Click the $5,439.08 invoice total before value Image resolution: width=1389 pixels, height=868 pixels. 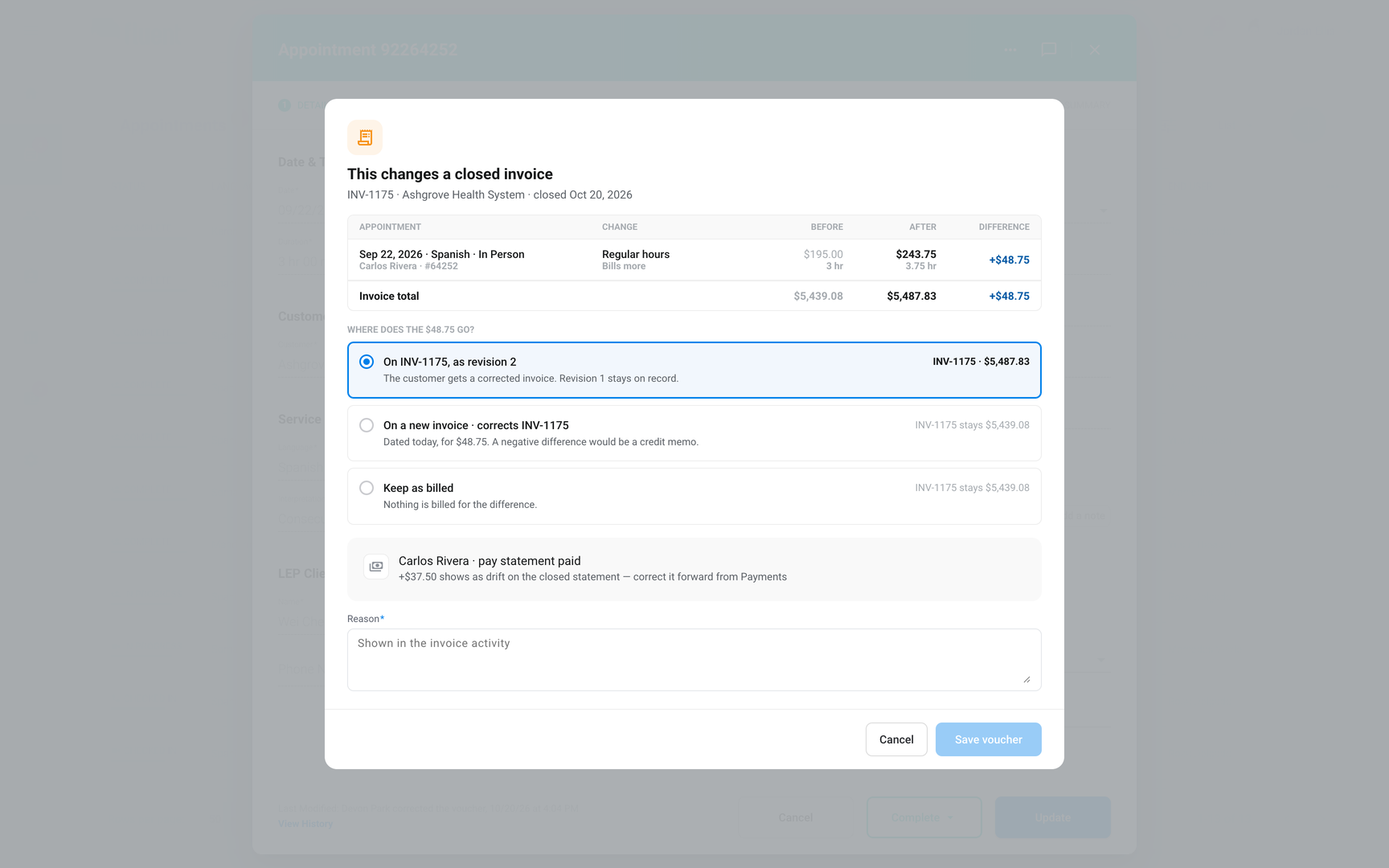click(x=818, y=296)
